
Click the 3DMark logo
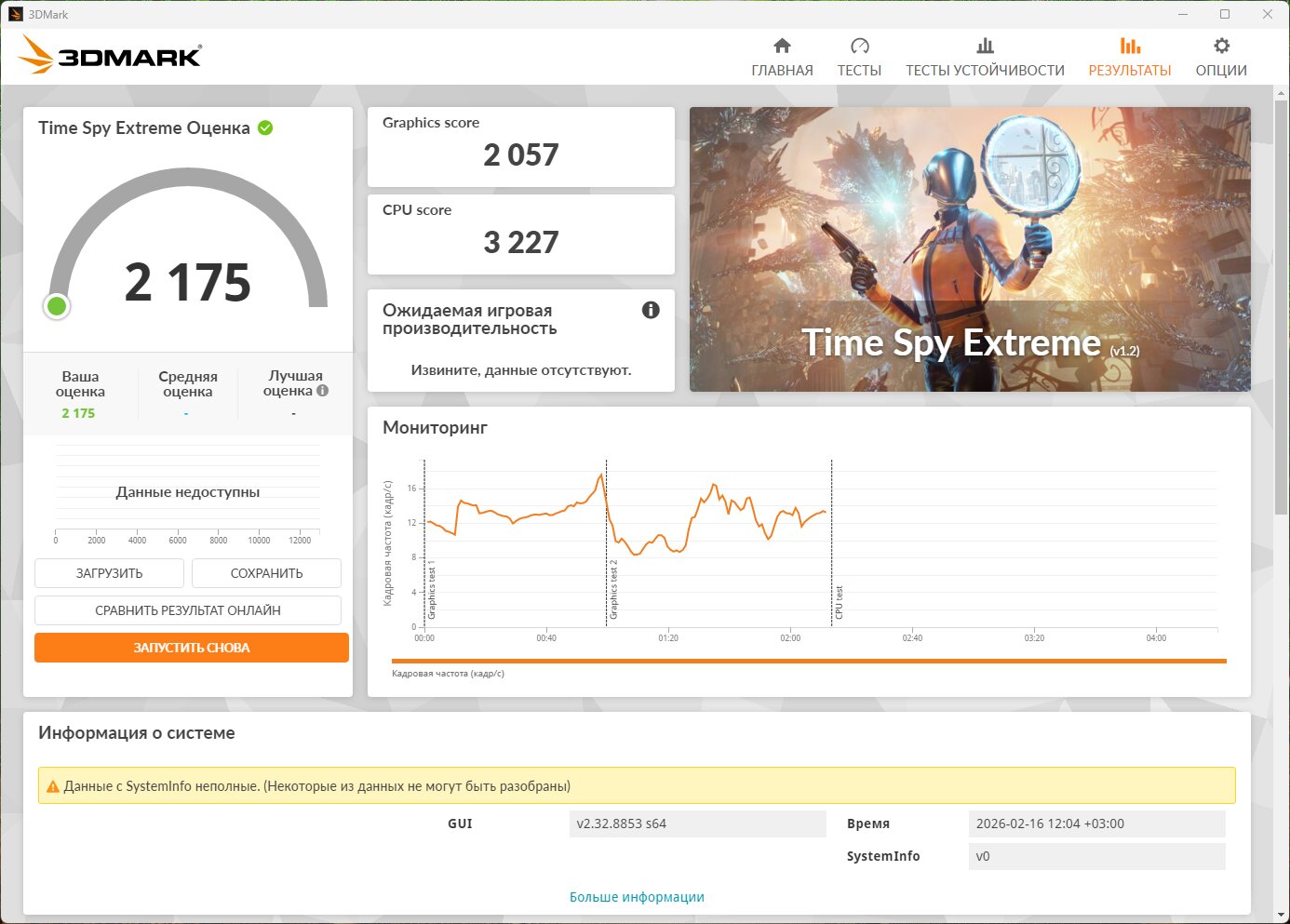(x=110, y=56)
